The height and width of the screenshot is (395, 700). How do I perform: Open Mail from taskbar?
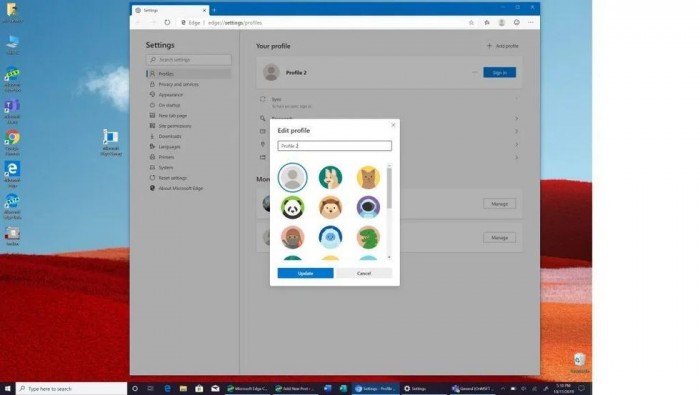[x=215, y=389]
